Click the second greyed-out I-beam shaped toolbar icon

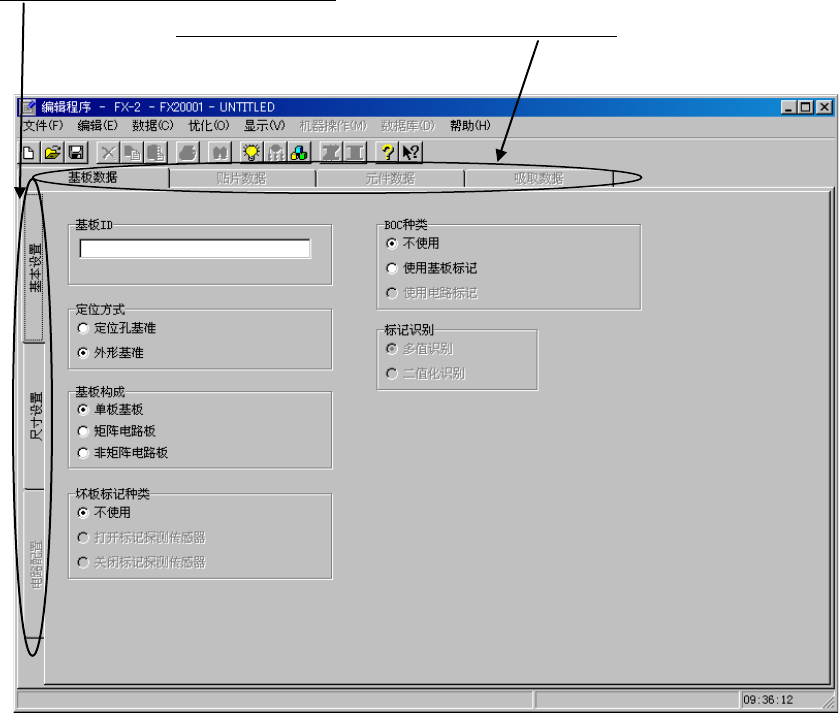[355, 153]
